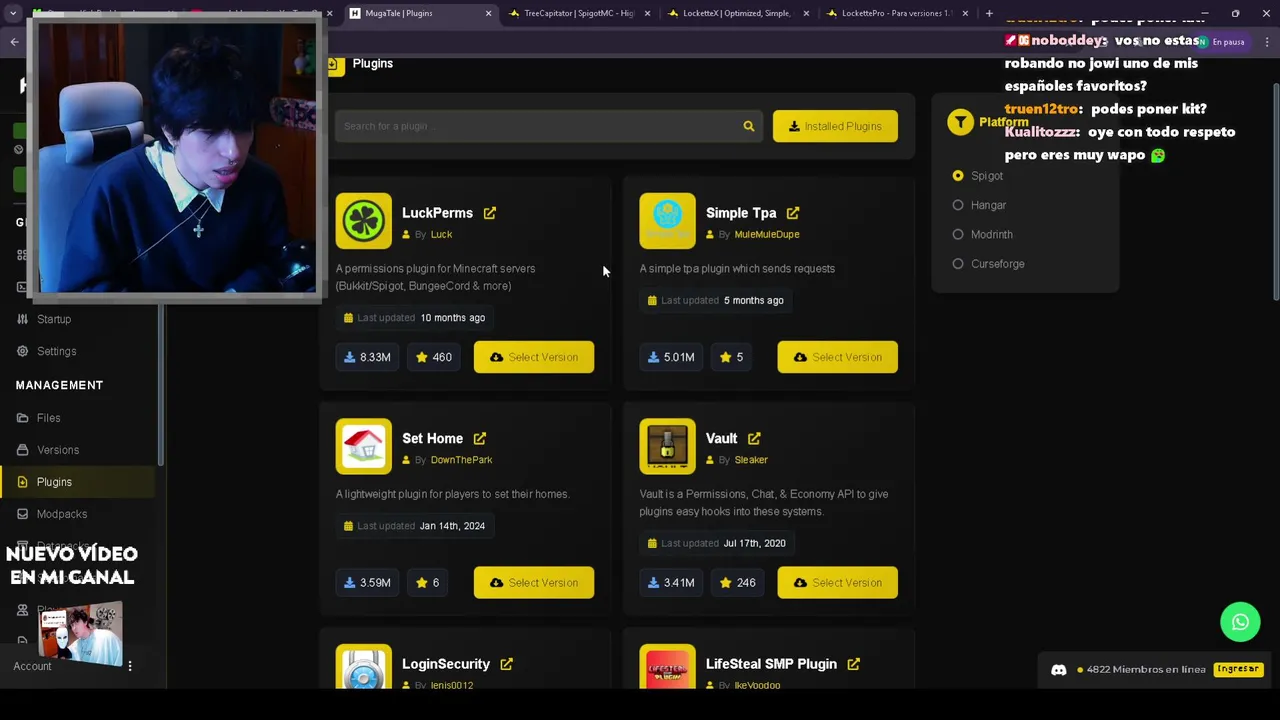The width and height of the screenshot is (1280, 720).
Task: Select Version for LuckPerms
Action: (x=534, y=357)
